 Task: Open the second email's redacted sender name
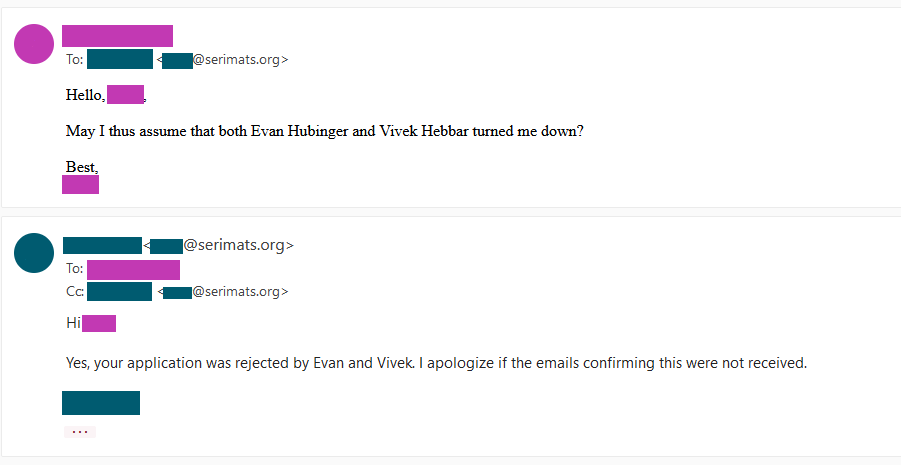coord(102,245)
